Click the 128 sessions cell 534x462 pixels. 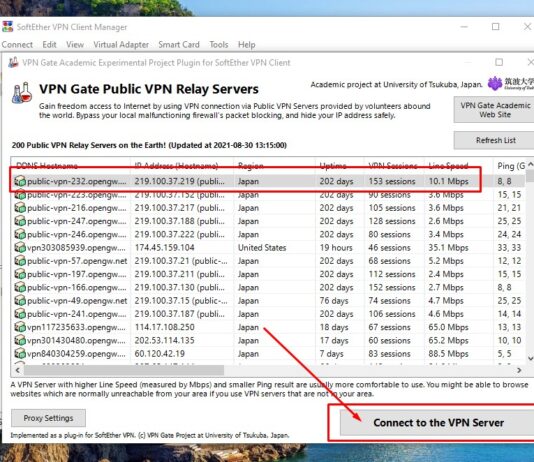(x=392, y=221)
